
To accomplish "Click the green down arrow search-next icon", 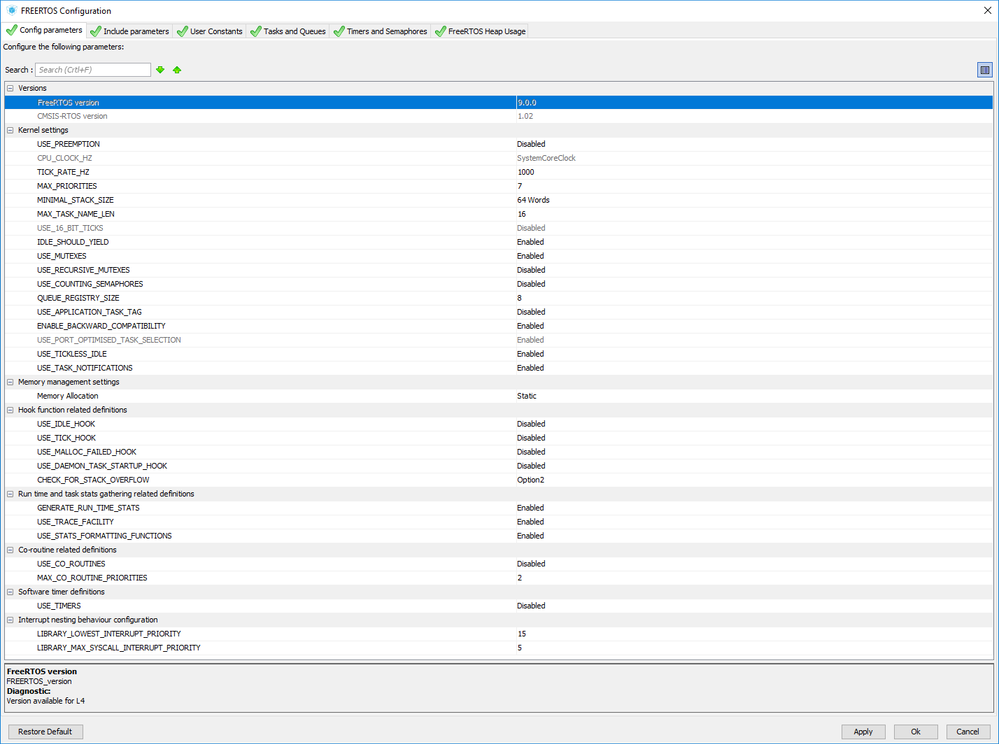I will 161,69.
